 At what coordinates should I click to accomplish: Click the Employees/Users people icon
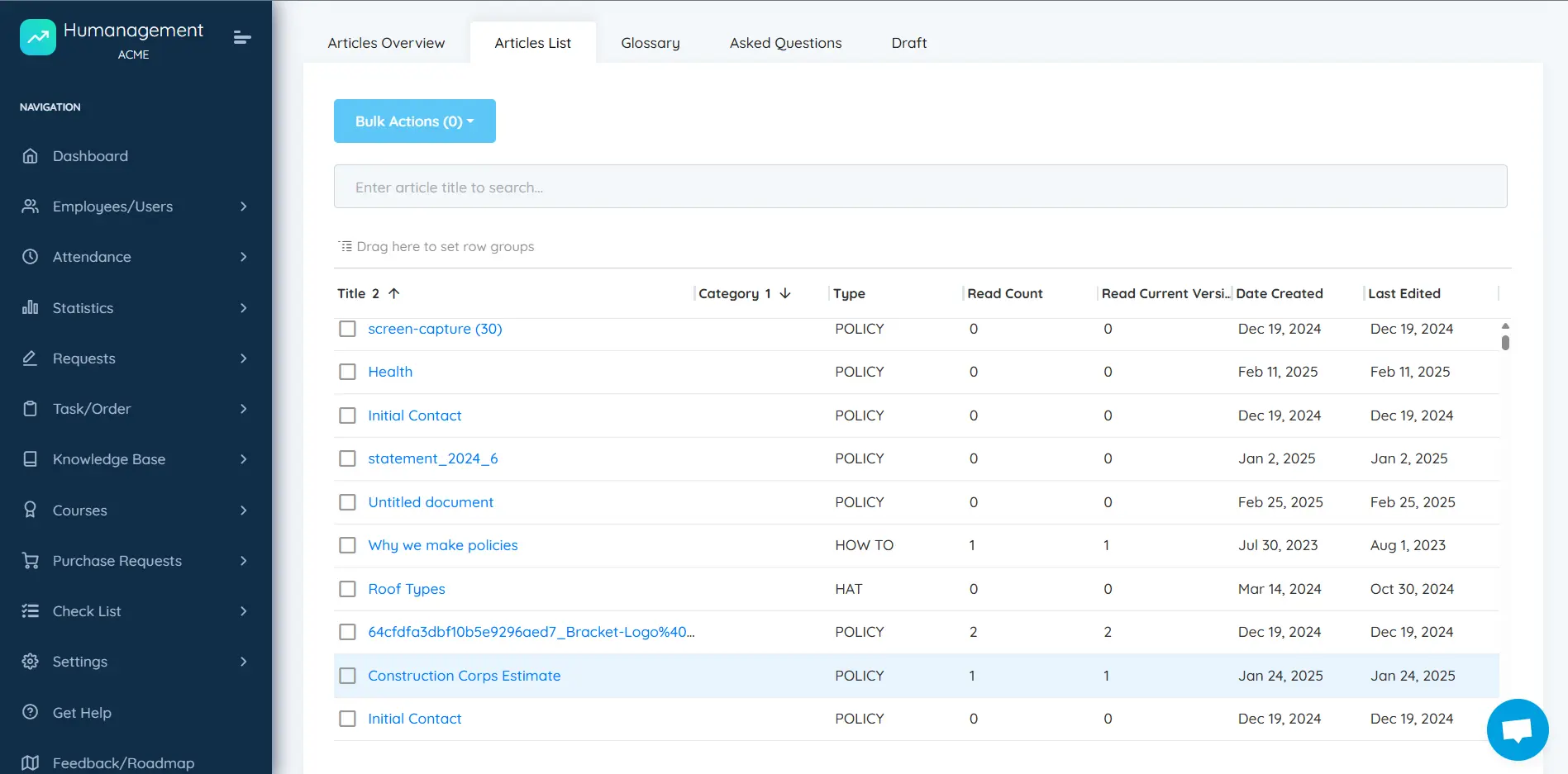click(x=31, y=207)
